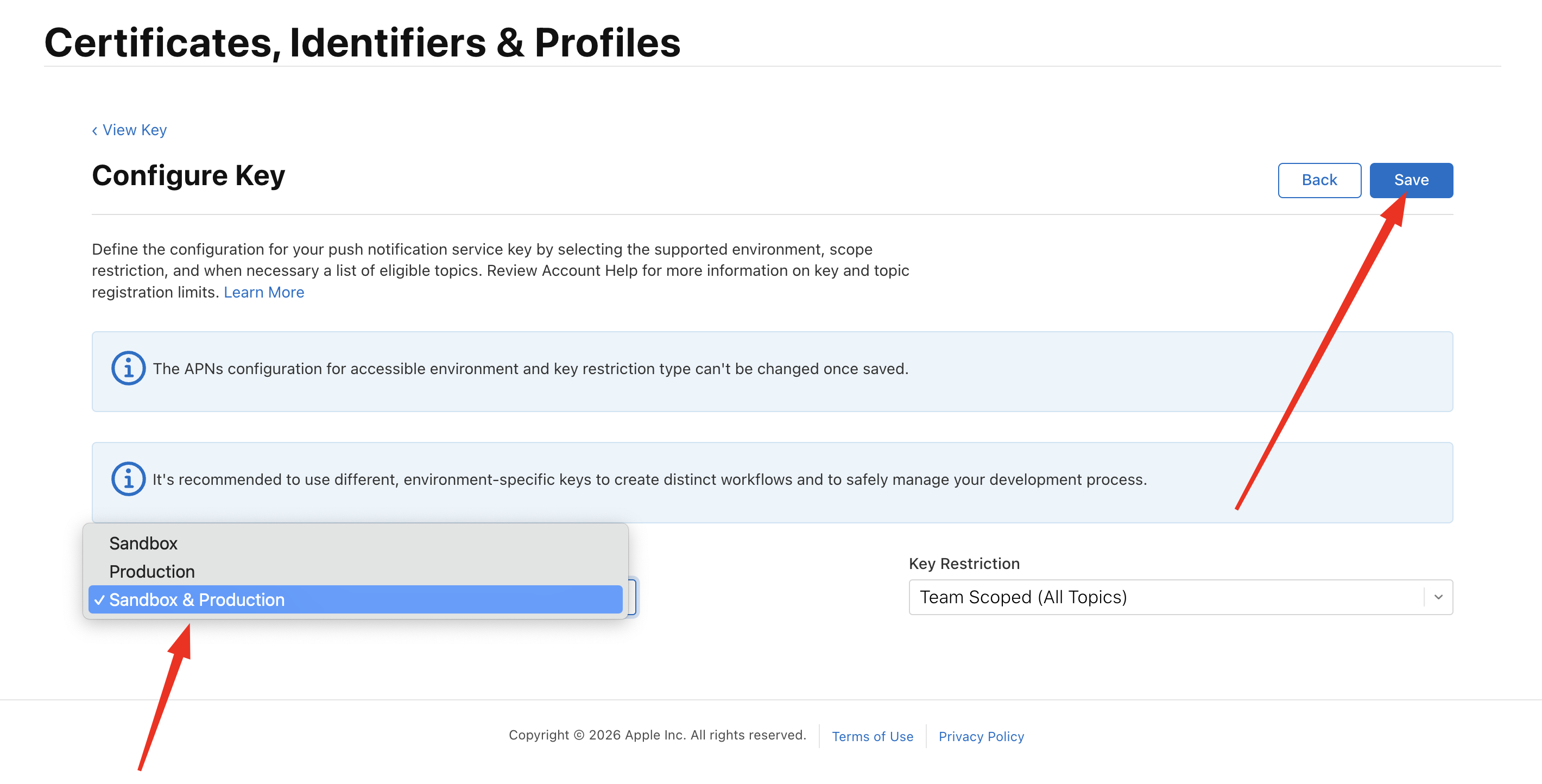This screenshot has height=784, width=1542.
Task: Click the info icon in the APNs configuration notice
Action: pyautogui.click(x=128, y=368)
